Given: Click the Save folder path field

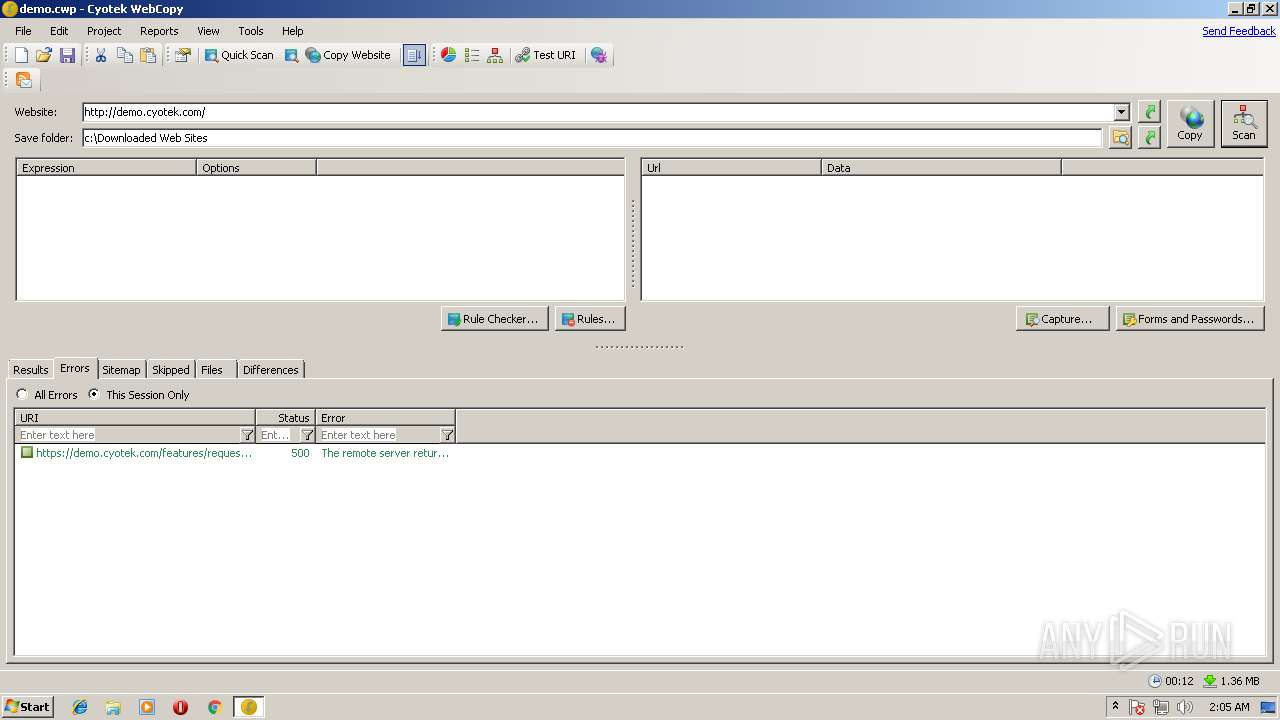Looking at the screenshot, I should (x=592, y=138).
